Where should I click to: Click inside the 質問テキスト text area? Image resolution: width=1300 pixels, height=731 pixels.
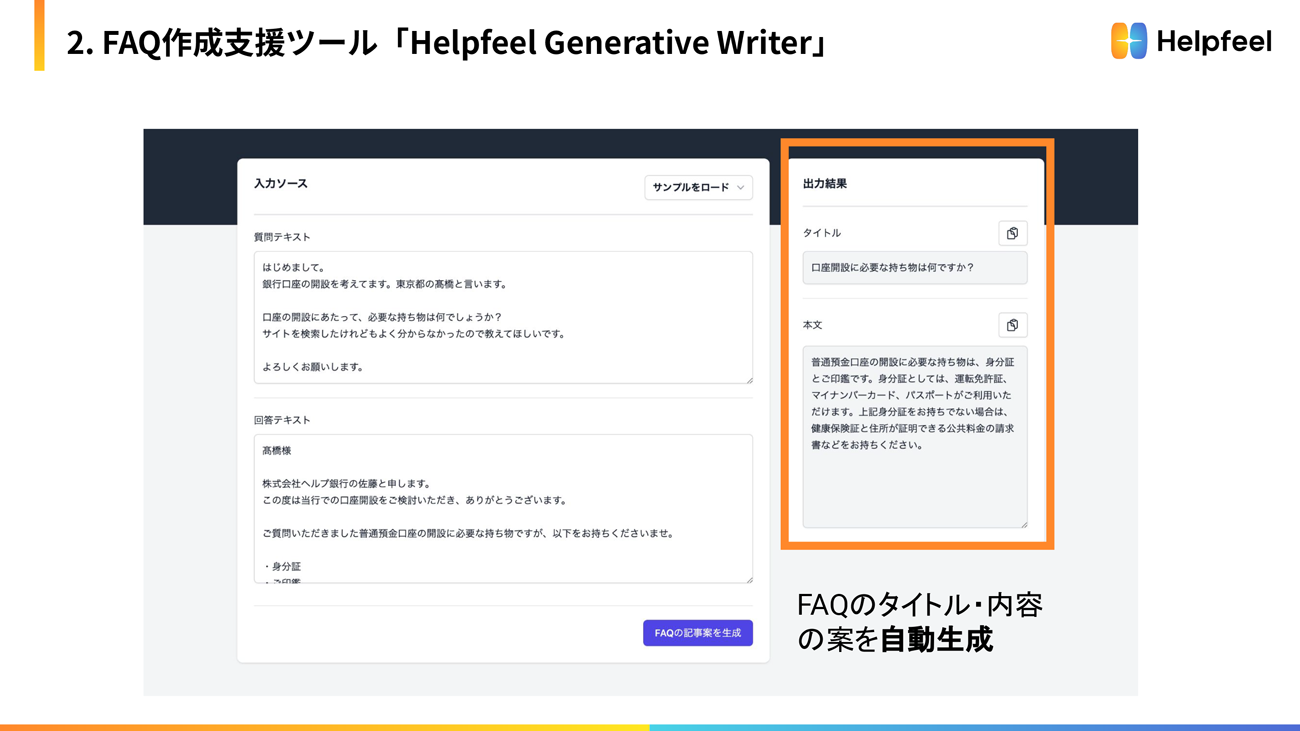(503, 317)
